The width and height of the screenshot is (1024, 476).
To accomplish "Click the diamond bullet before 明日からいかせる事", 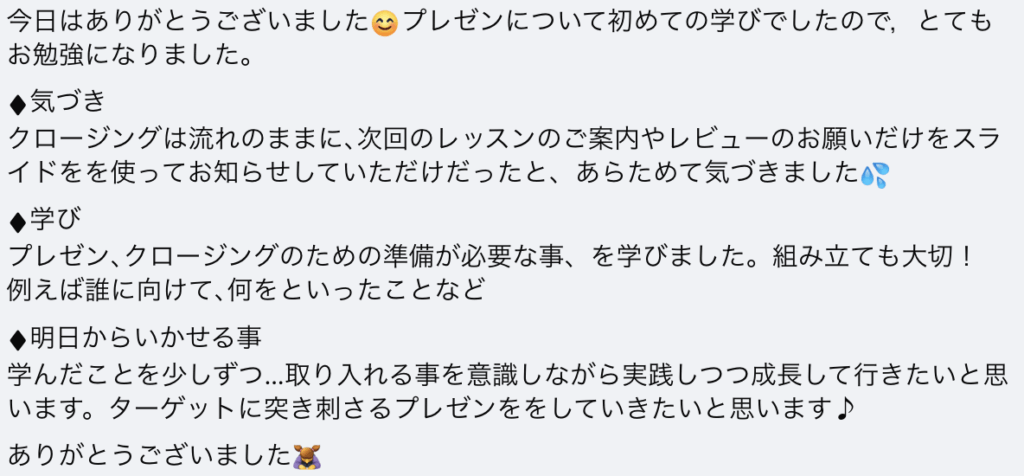I will pos(18,338).
